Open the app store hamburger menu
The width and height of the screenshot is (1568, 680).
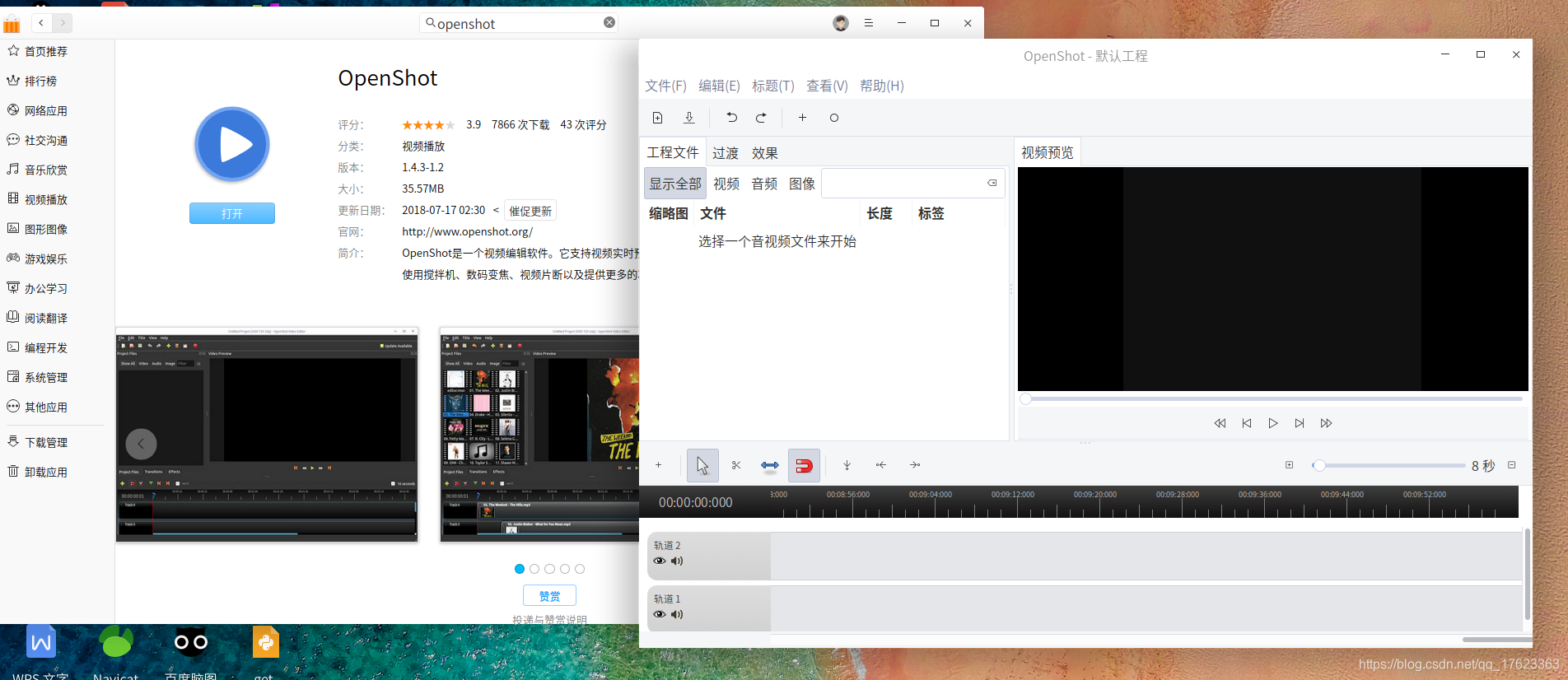868,23
